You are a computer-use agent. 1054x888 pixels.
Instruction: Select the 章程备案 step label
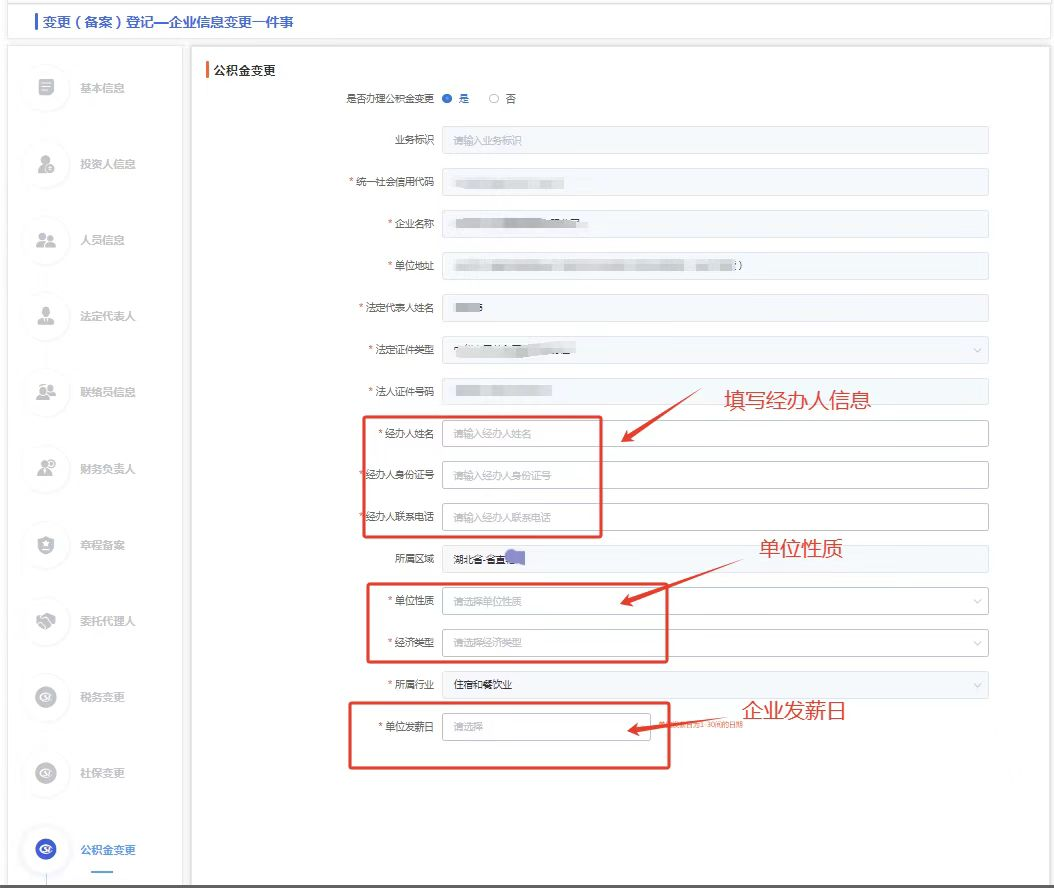tap(102, 545)
